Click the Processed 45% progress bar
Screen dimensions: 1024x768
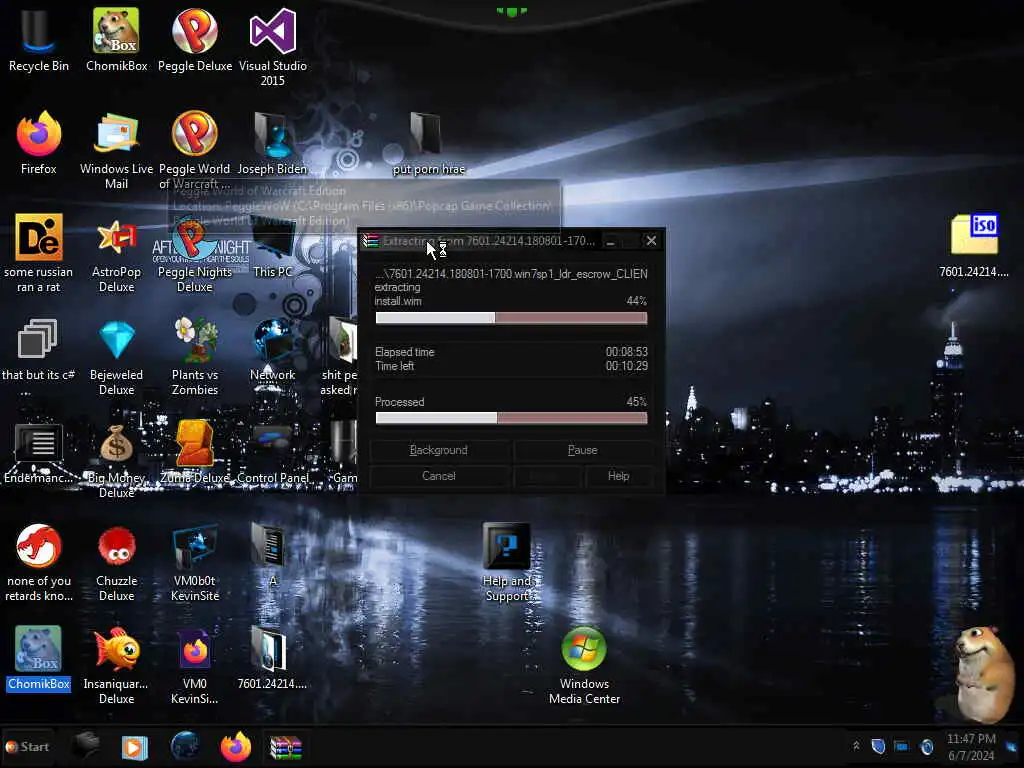(511, 418)
